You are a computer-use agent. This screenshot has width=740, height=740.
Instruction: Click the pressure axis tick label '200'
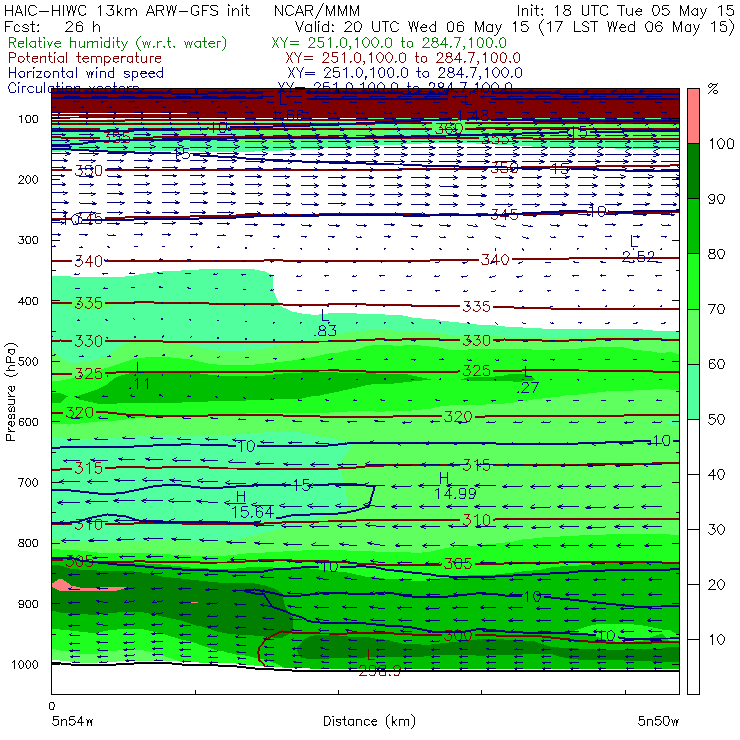click(28, 179)
